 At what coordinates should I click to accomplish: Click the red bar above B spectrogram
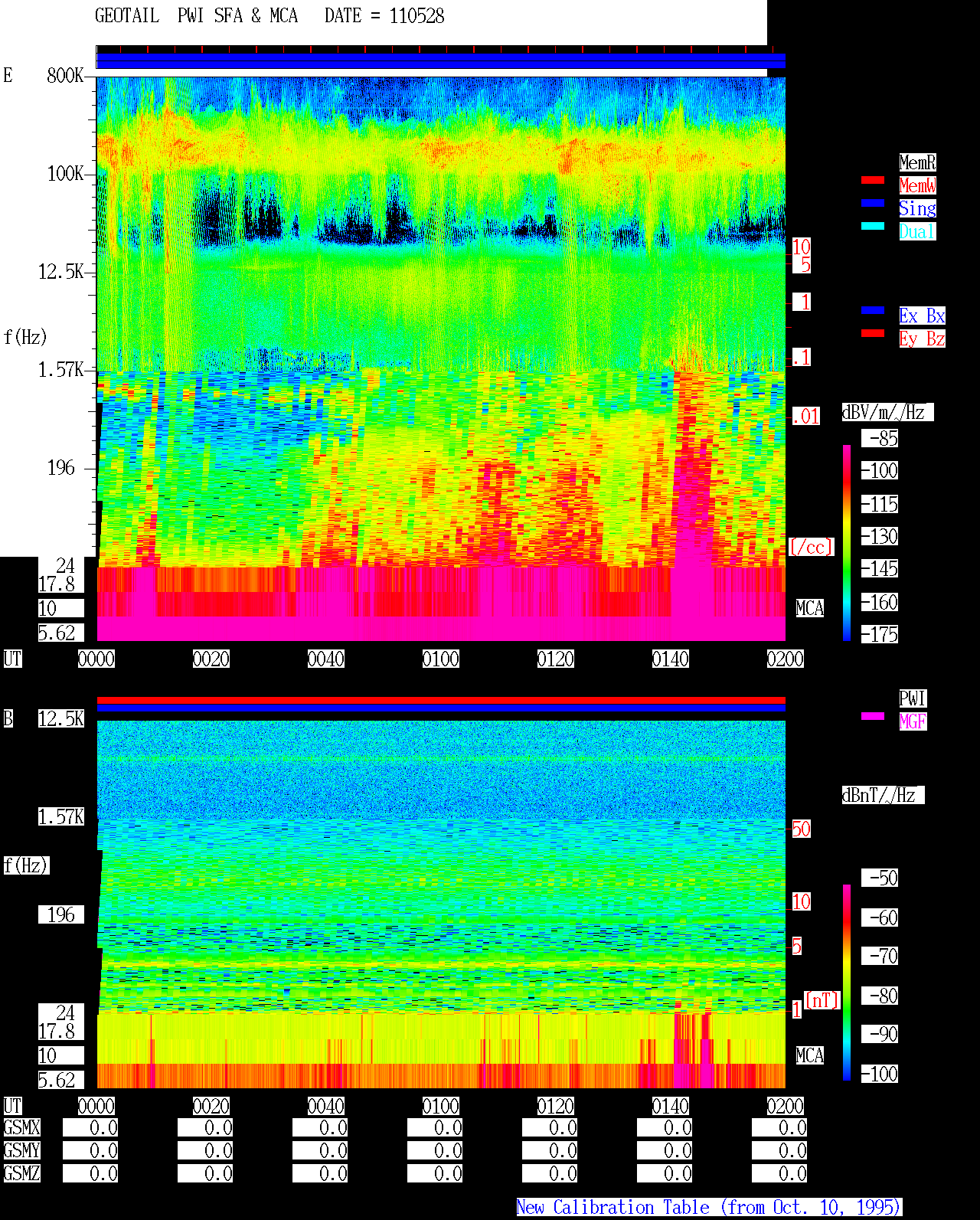[441, 700]
